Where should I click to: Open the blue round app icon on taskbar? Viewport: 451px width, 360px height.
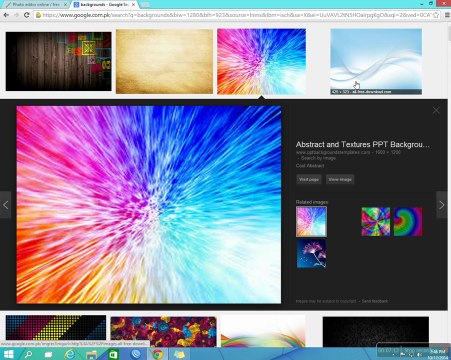pyautogui.click(x=135, y=354)
